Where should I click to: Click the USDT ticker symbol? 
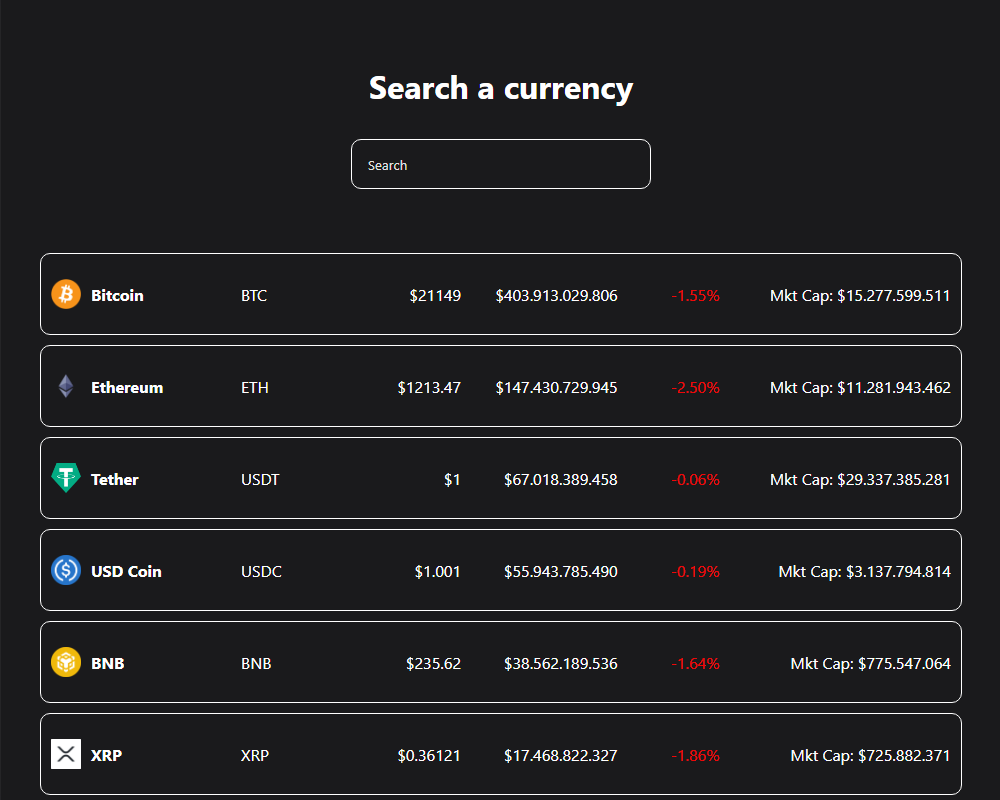click(x=260, y=479)
